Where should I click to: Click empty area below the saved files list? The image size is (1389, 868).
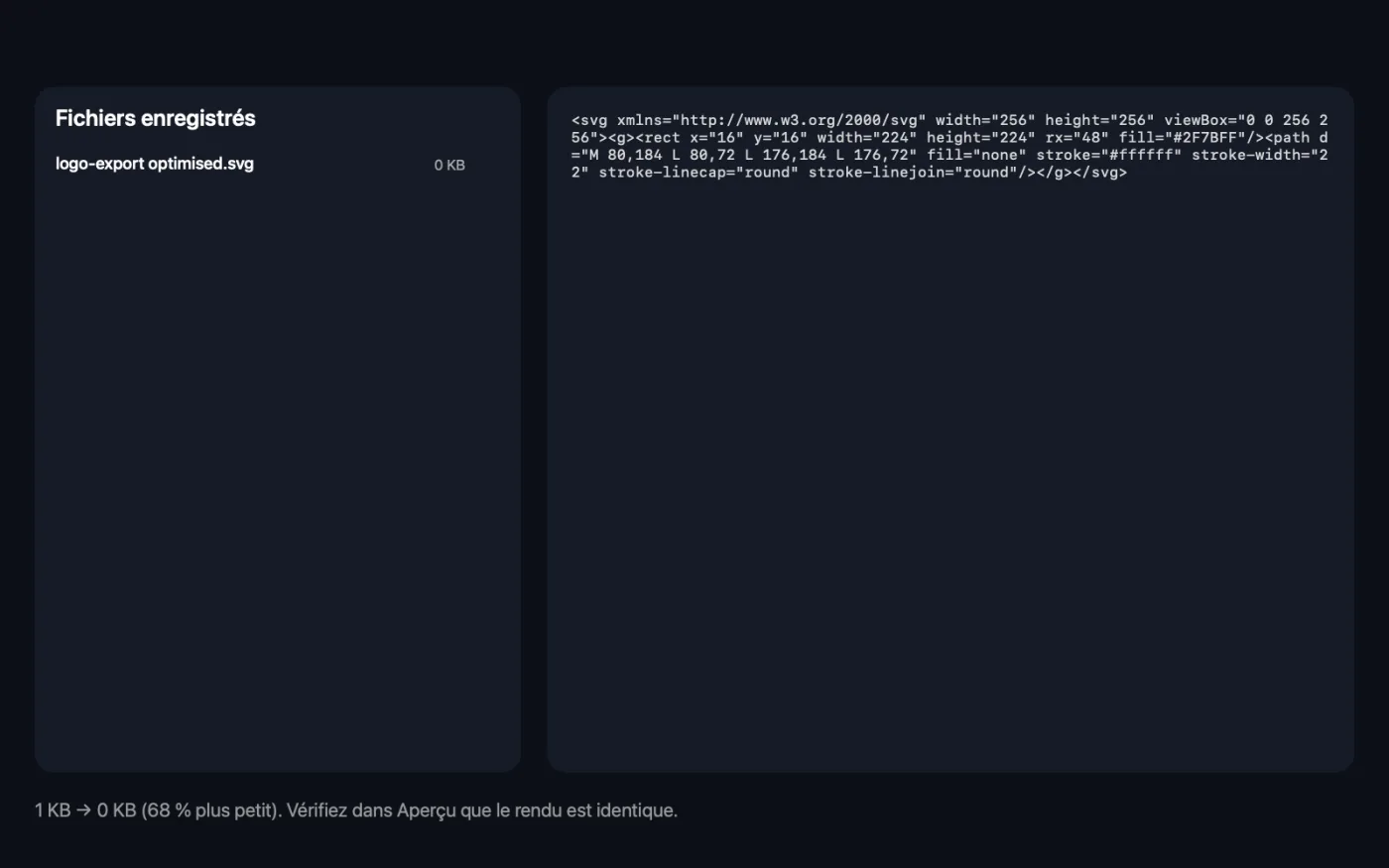(278, 476)
